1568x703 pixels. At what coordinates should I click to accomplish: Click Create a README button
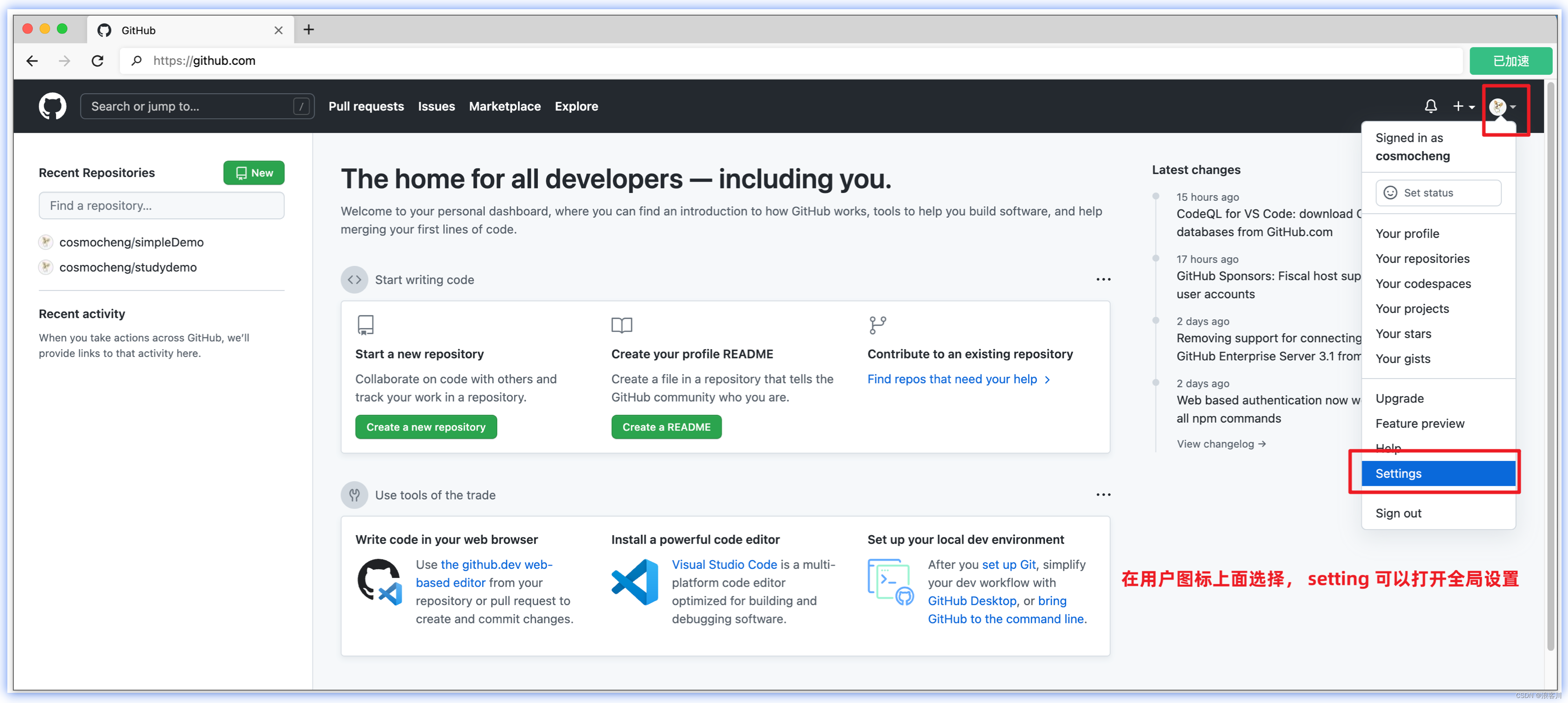point(666,427)
